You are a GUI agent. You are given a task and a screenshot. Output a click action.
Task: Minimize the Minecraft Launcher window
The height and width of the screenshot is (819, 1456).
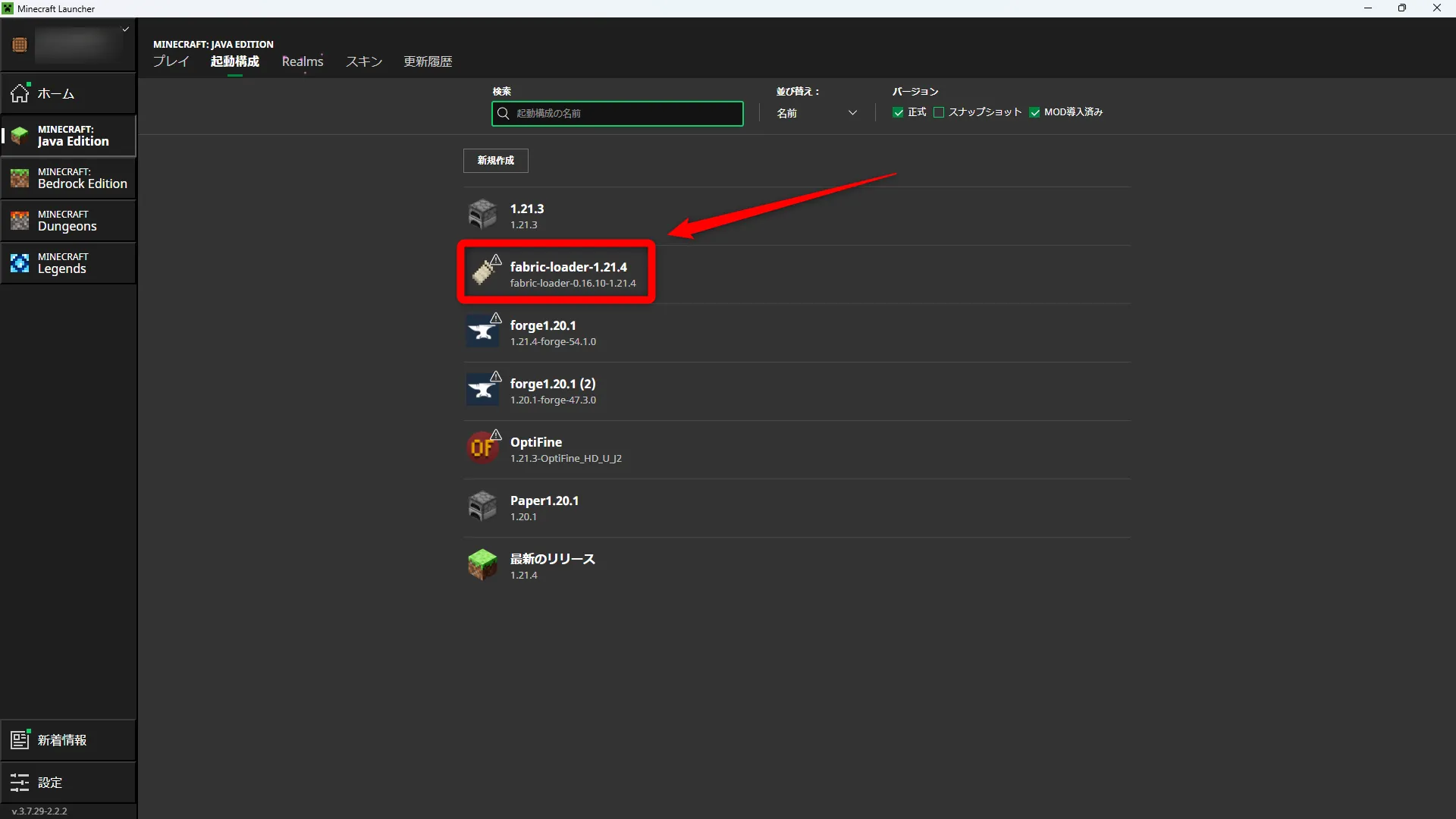pos(1368,8)
